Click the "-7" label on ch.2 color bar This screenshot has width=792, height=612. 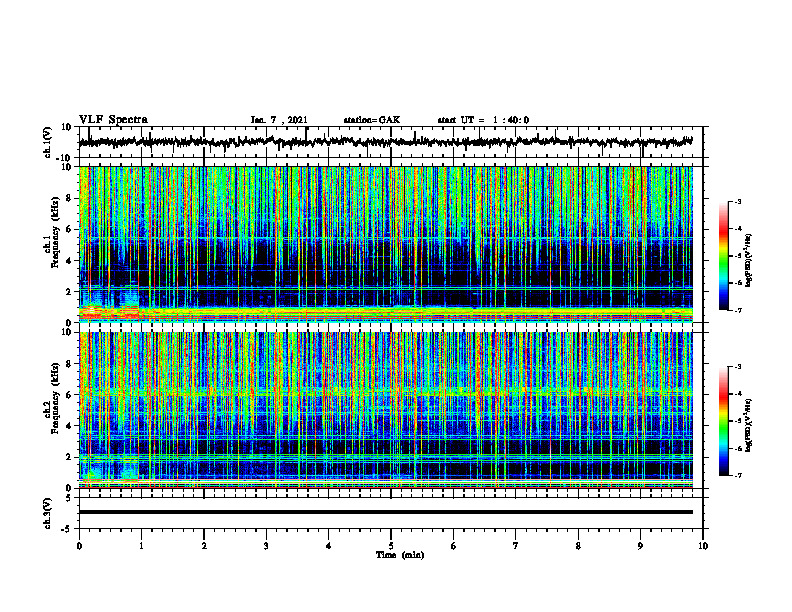click(736, 476)
